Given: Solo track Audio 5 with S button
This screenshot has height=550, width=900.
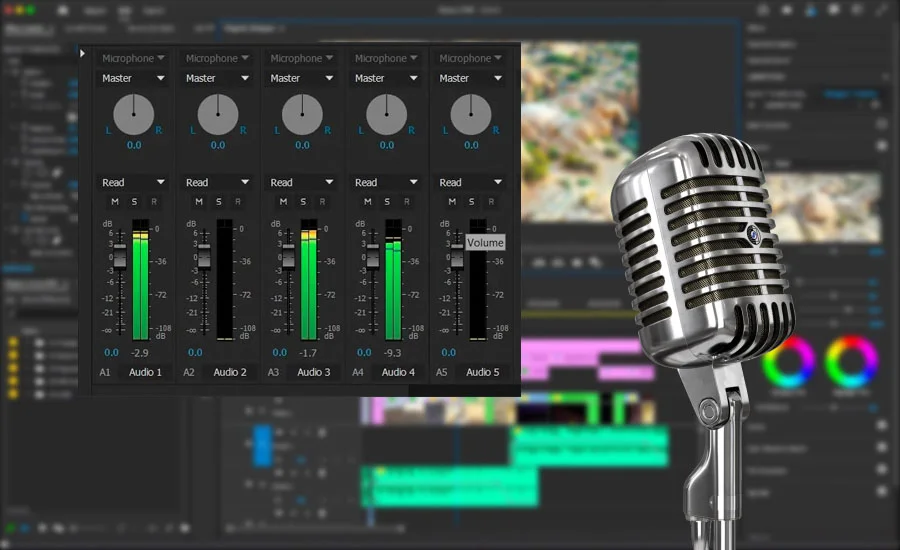Looking at the screenshot, I should pyautogui.click(x=472, y=202).
